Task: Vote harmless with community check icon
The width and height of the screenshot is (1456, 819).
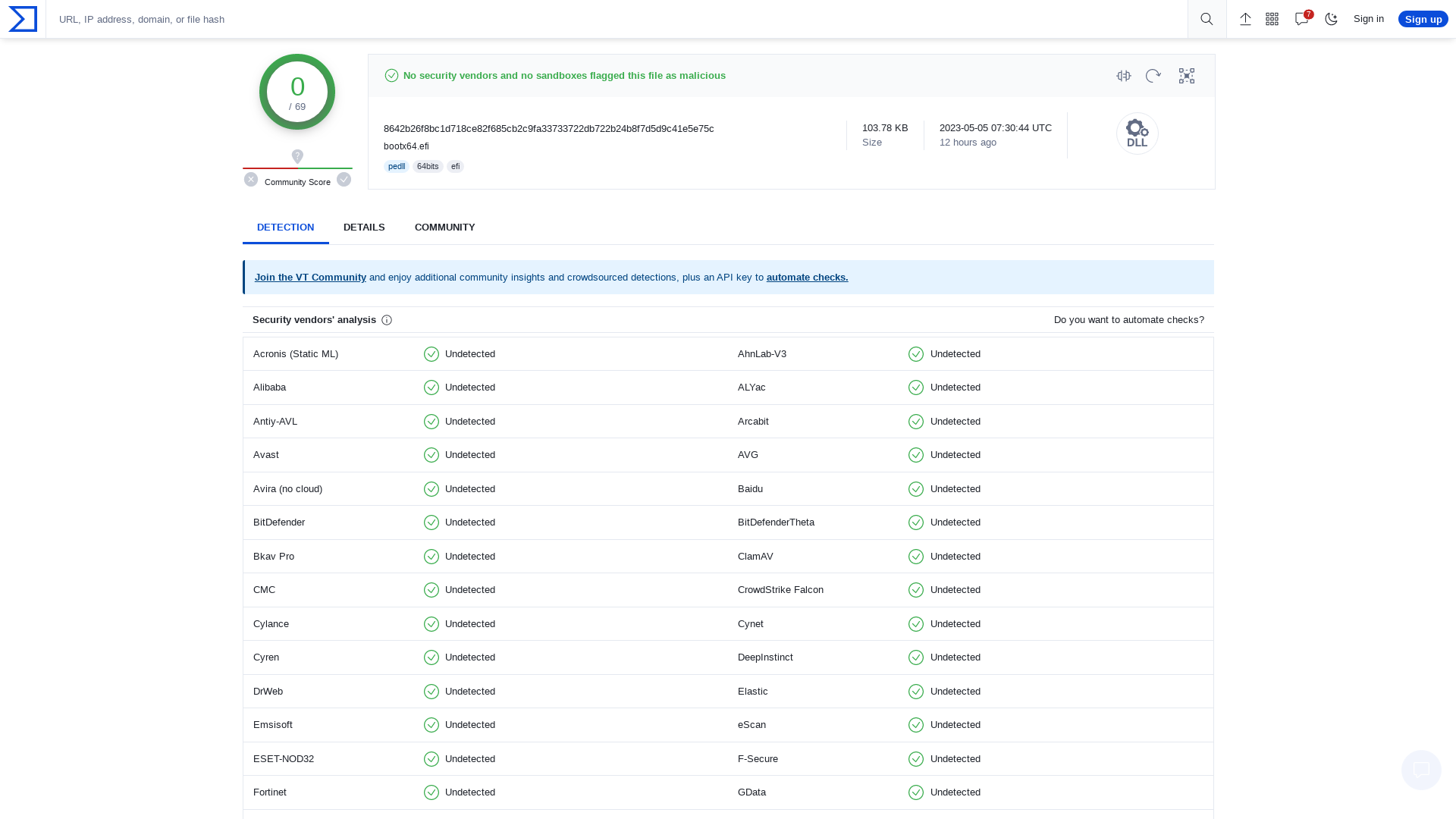Action: tap(344, 180)
